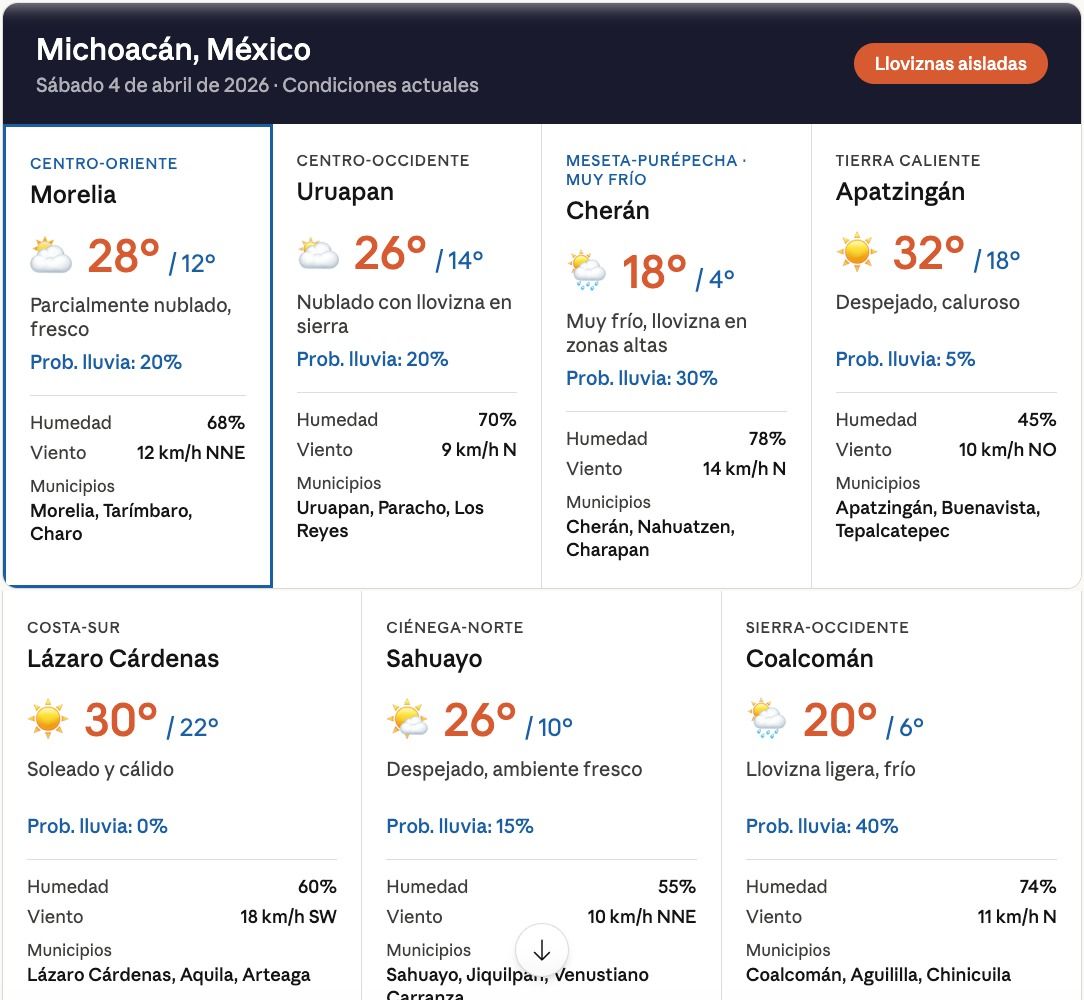Image resolution: width=1084 pixels, height=1000 pixels.
Task: Select the Sahuayo card heading
Action: pos(434,659)
